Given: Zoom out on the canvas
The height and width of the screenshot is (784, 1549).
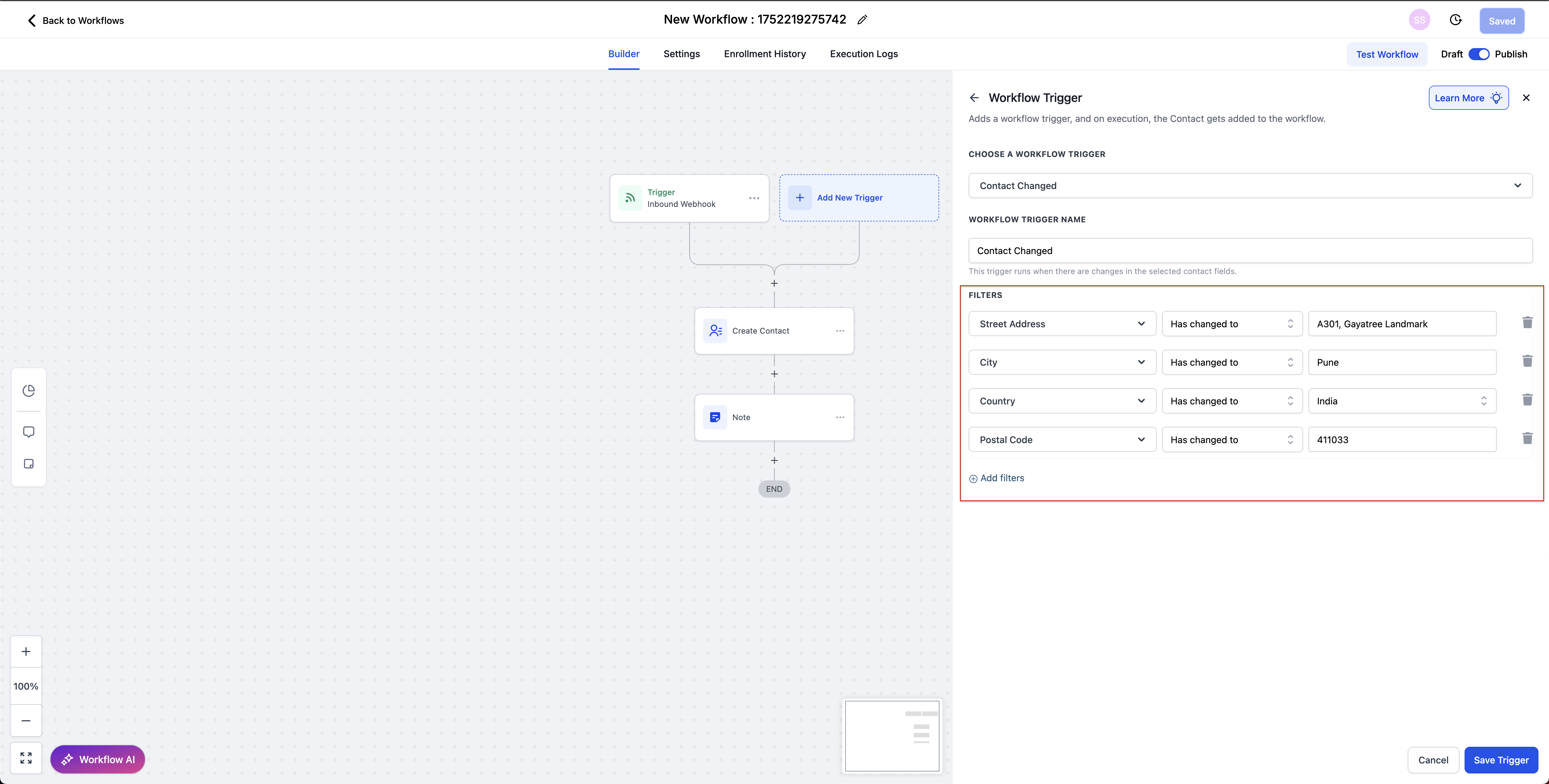Looking at the screenshot, I should (x=26, y=720).
